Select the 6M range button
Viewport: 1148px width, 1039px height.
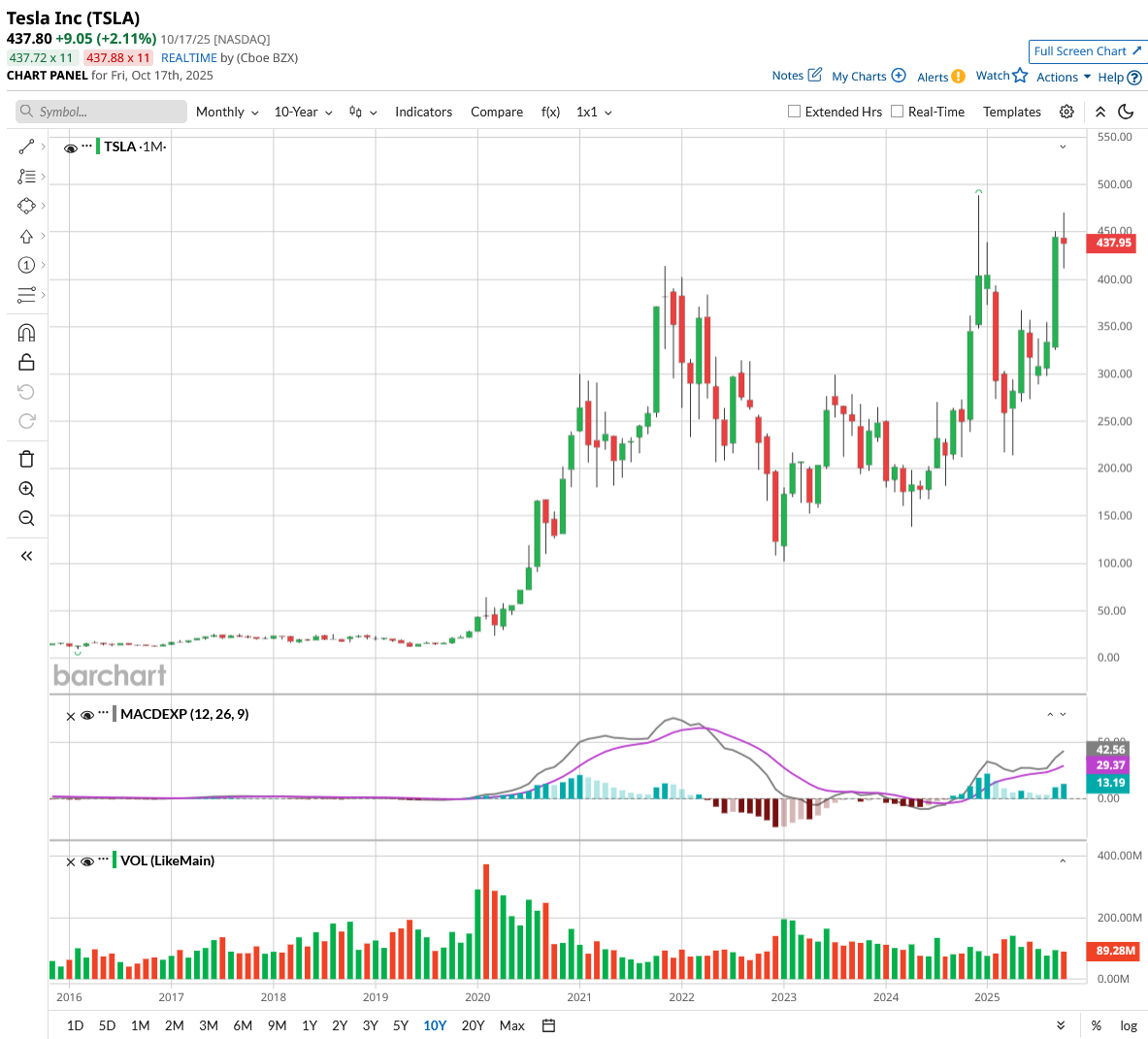tap(243, 1025)
